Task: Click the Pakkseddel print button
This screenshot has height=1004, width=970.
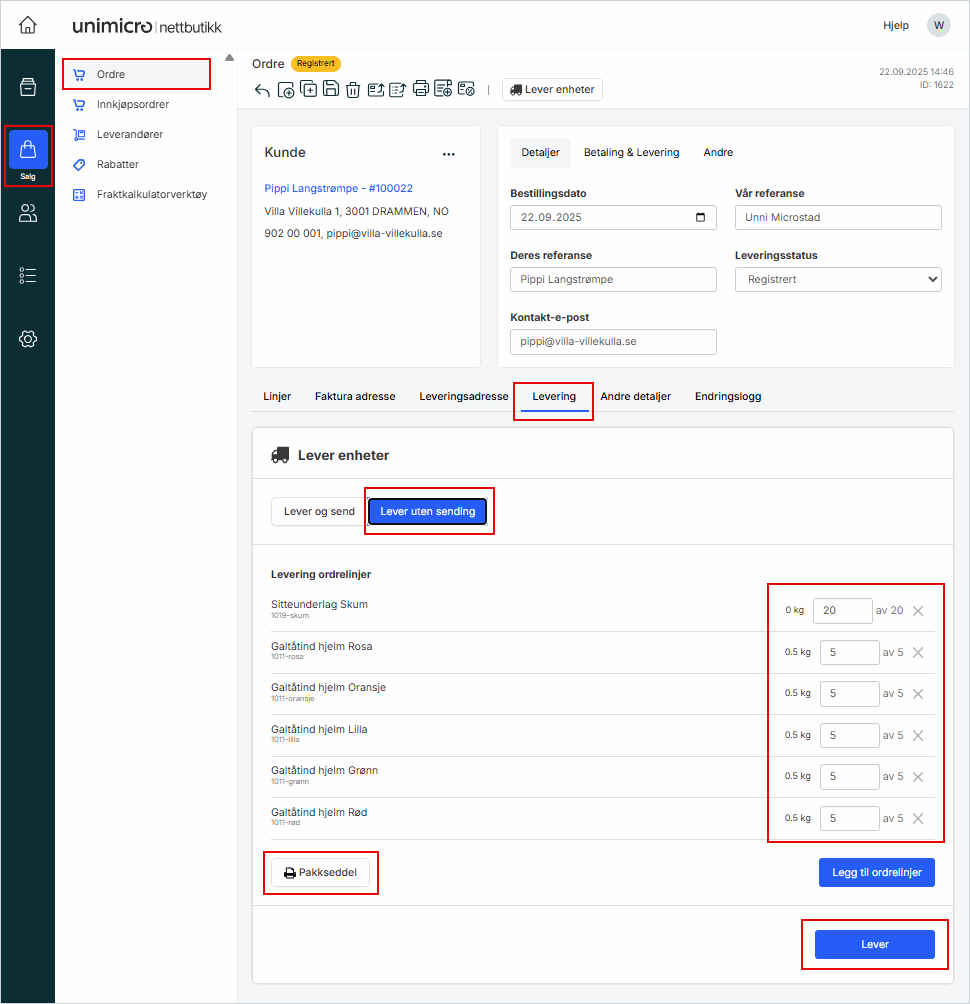Action: pos(320,873)
